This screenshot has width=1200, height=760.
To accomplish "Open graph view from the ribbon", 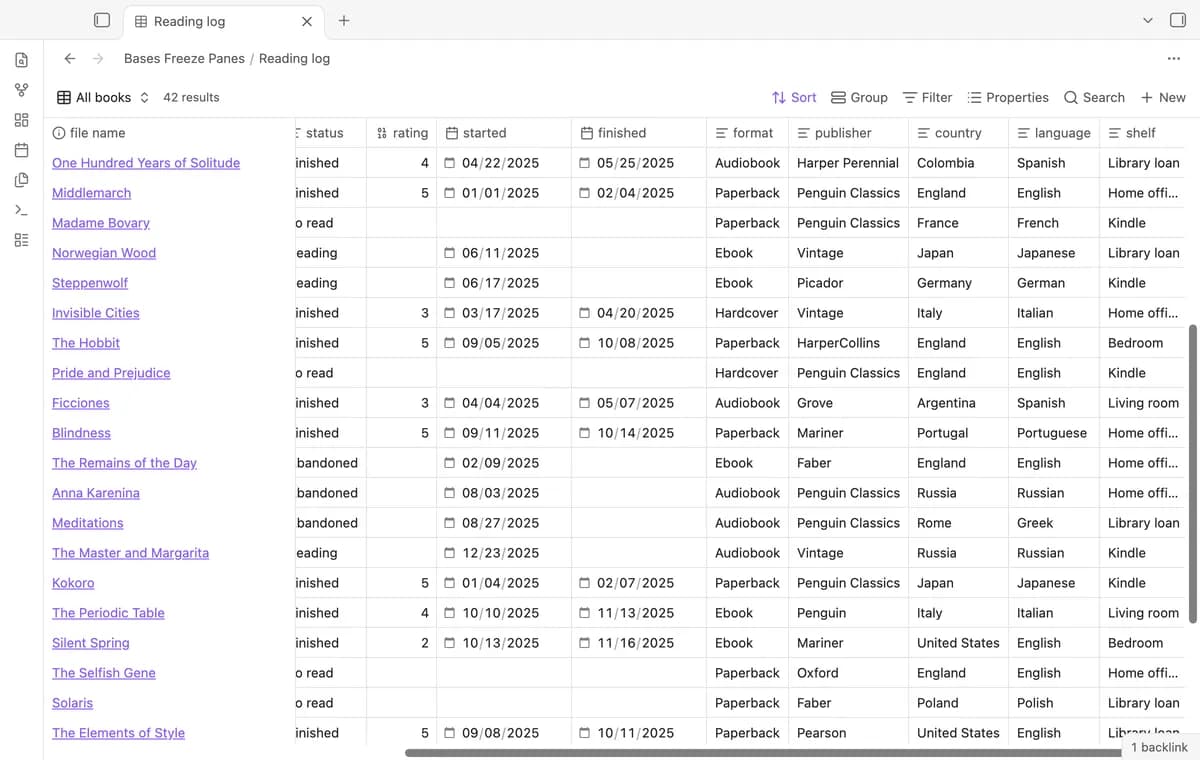I will (x=21, y=90).
